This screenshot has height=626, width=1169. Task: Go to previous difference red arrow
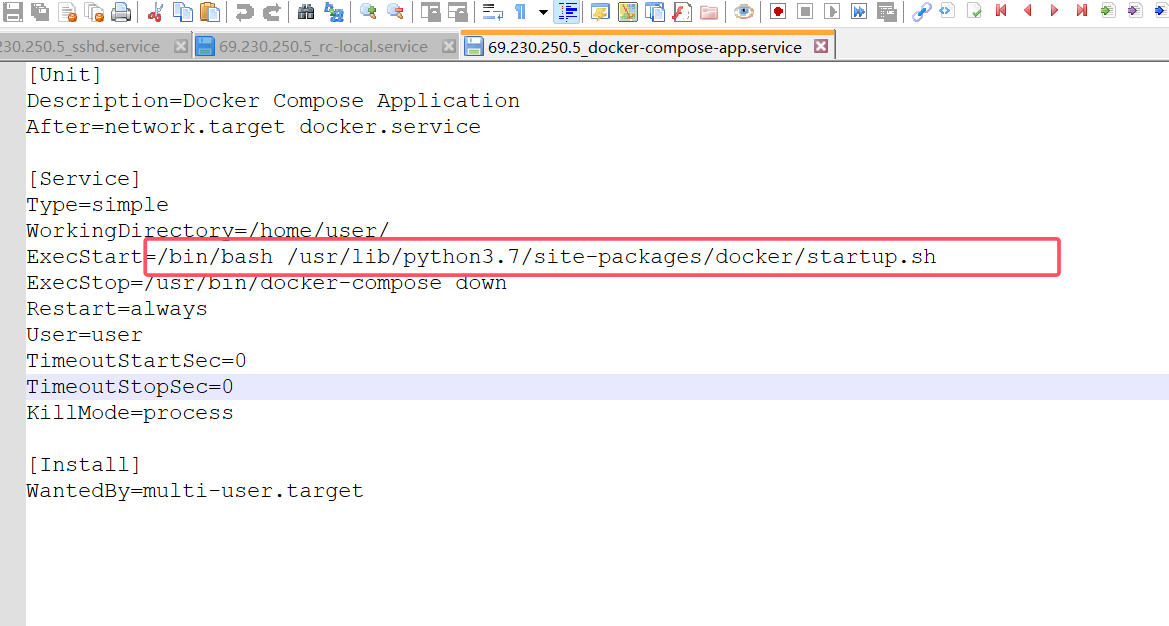click(x=1028, y=10)
